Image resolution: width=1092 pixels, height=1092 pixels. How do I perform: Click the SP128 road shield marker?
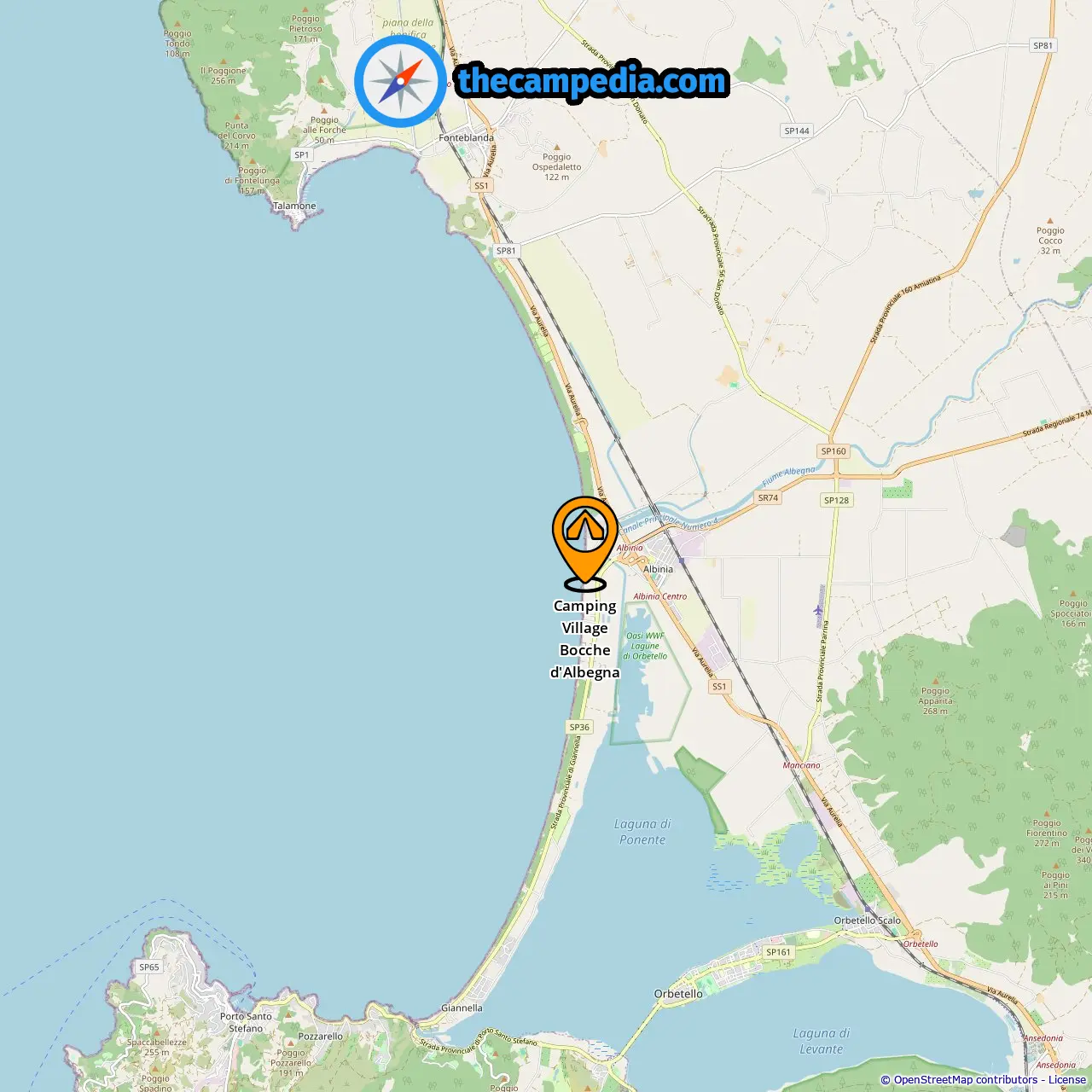click(x=836, y=500)
